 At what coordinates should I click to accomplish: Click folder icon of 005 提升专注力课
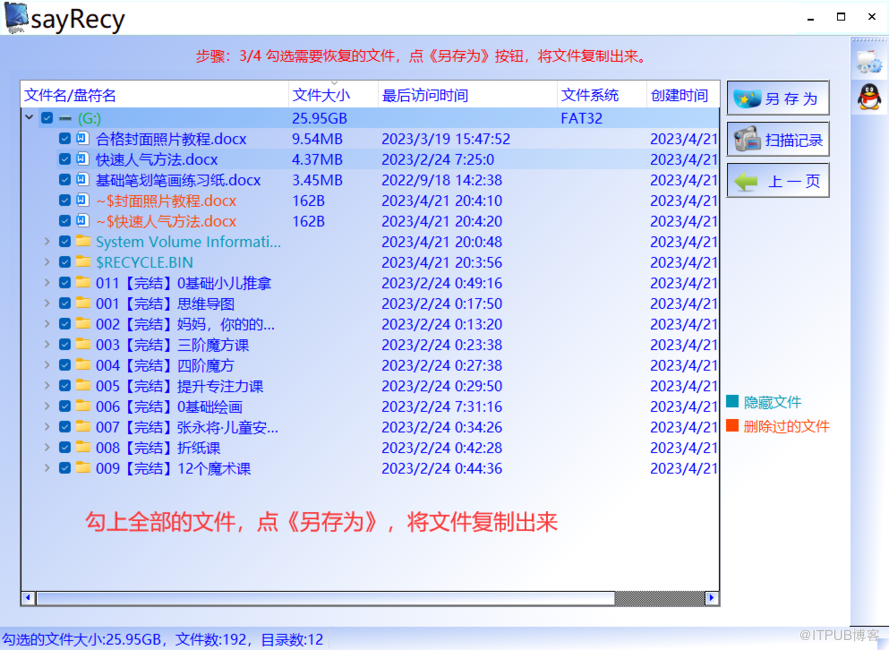(x=83, y=385)
